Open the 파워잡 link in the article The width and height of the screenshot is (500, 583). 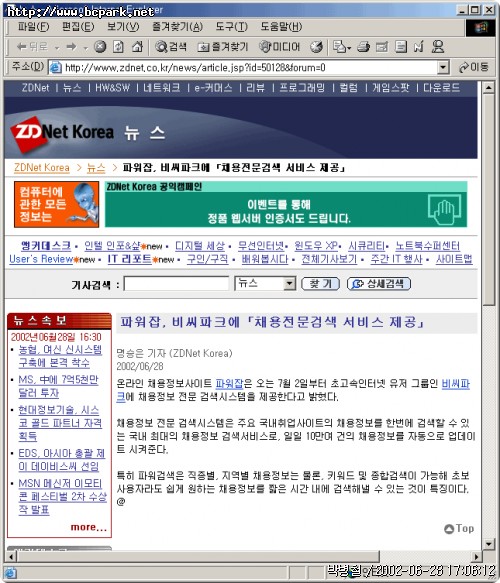coord(229,383)
